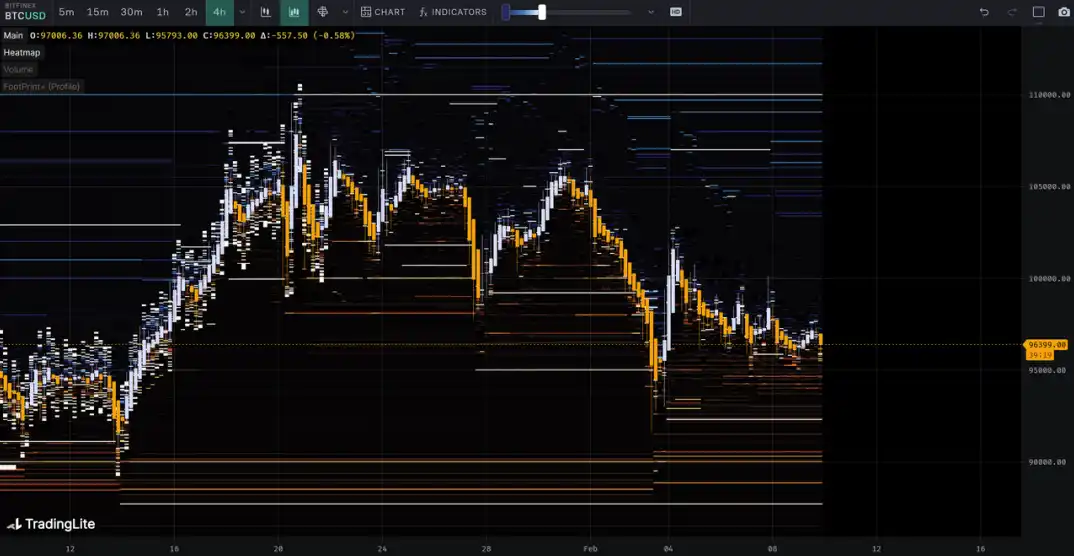Viewport: 1074px width, 556px height.
Task: Toggle the HD heatmap quality icon
Action: coord(676,12)
